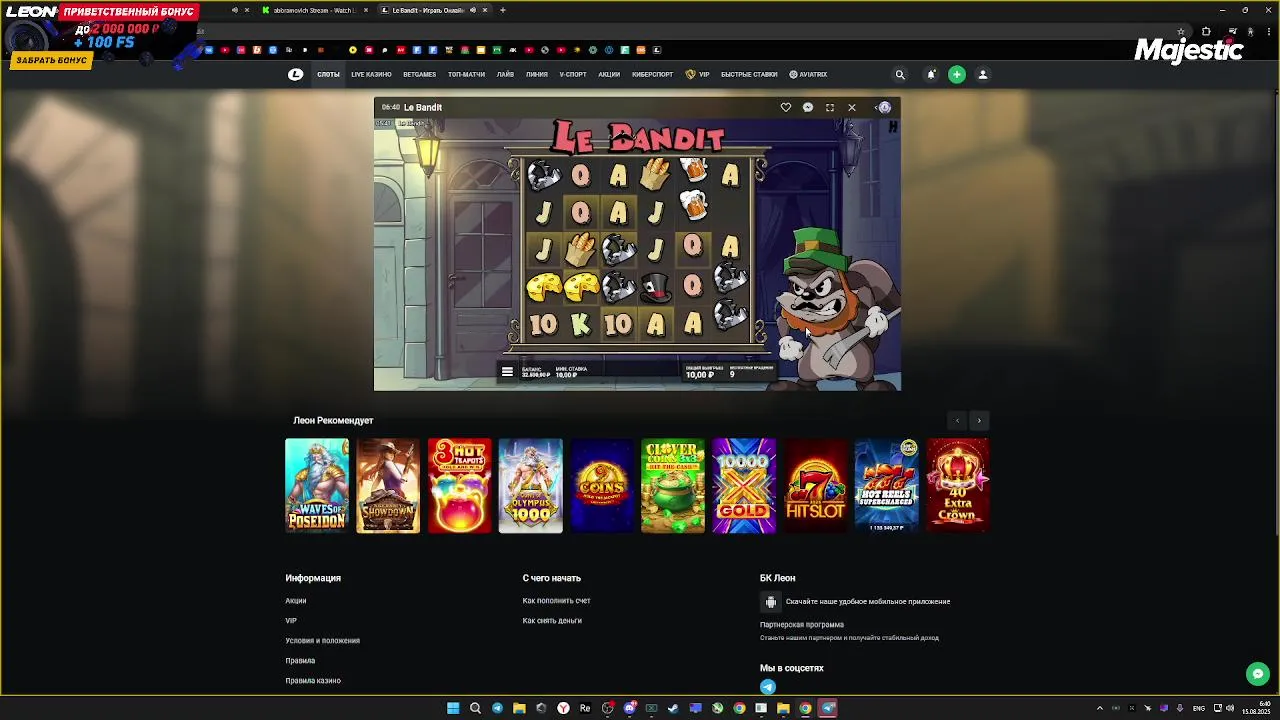Open the Telegram social link icon
Viewport: 1280px width, 720px height.
(x=768, y=687)
